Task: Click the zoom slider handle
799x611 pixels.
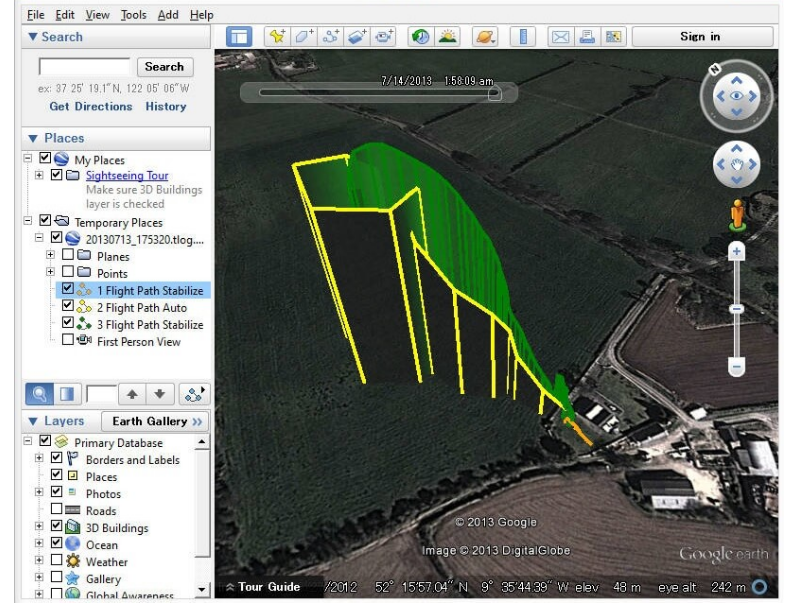Action: (x=736, y=309)
